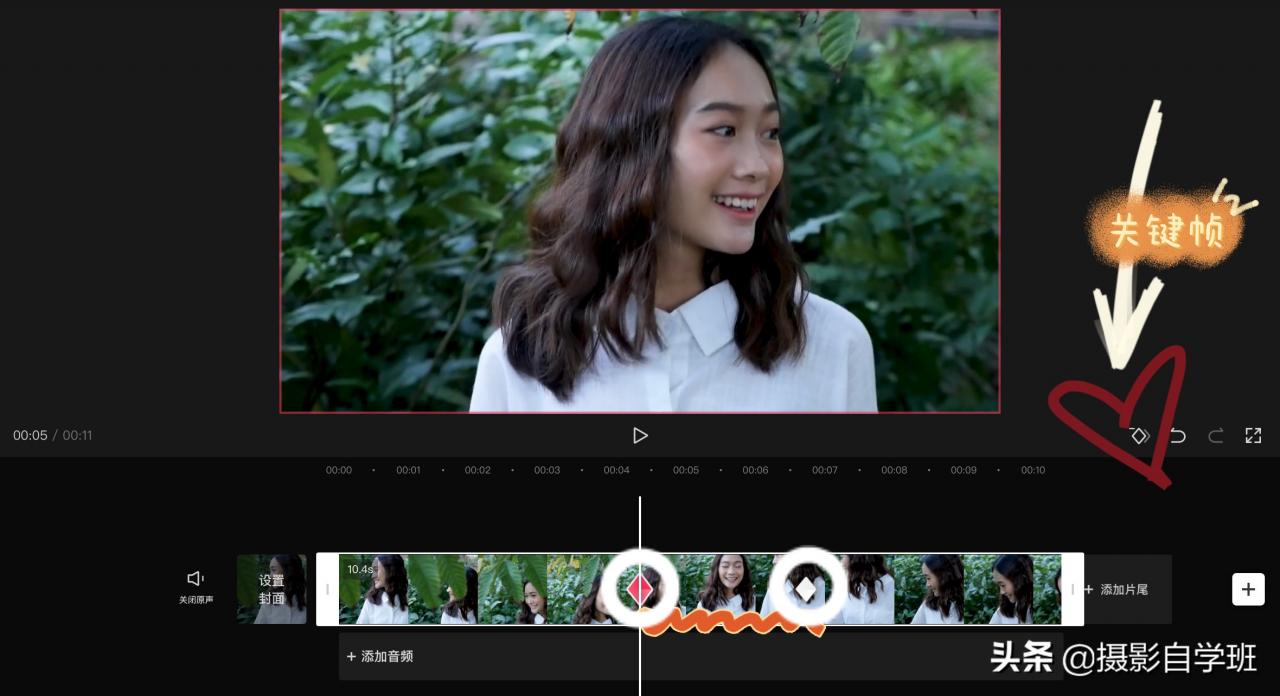Mute original sound via 关闭原声
1280x696 pixels.
[195, 586]
